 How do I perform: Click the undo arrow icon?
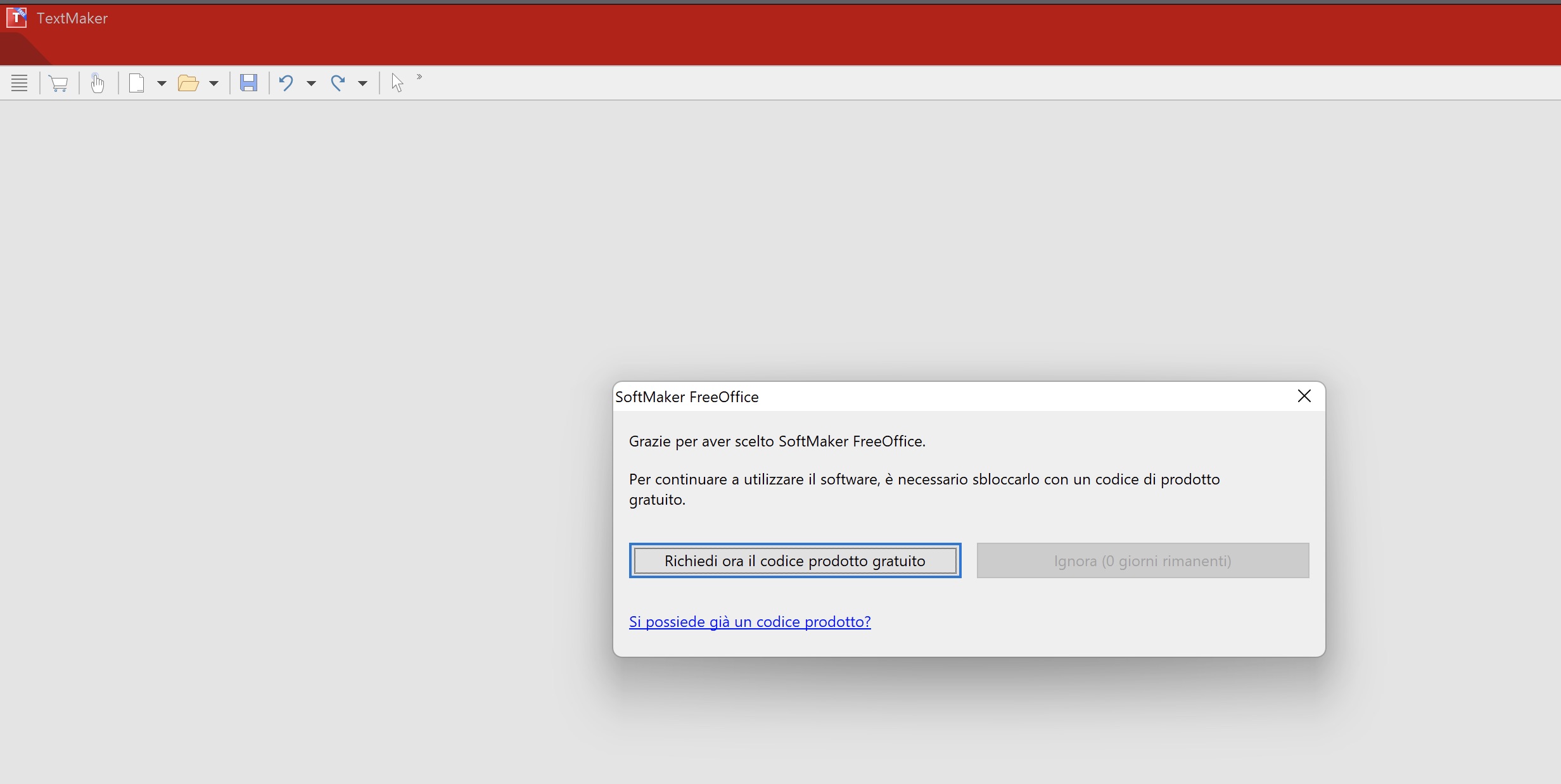(286, 83)
